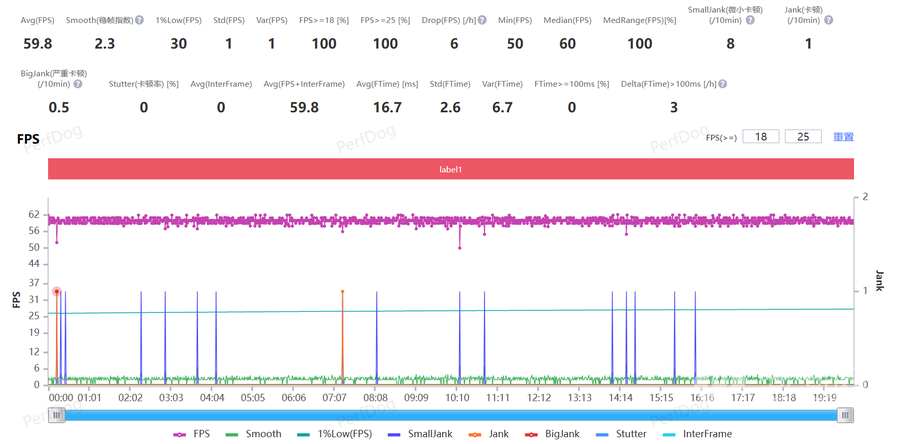Toggle InterFrame series in legend
The image size is (900, 444).
pyautogui.click(x=697, y=434)
